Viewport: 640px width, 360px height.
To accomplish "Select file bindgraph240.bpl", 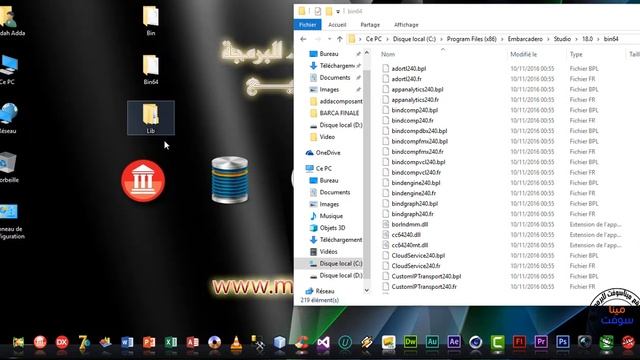I will point(410,204).
